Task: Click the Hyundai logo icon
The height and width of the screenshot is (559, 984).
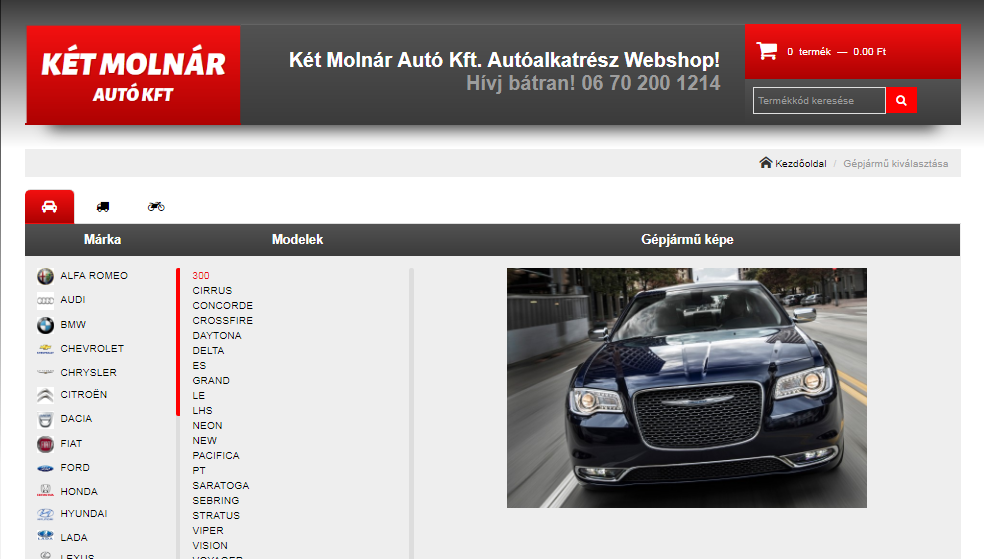Action: [45, 514]
